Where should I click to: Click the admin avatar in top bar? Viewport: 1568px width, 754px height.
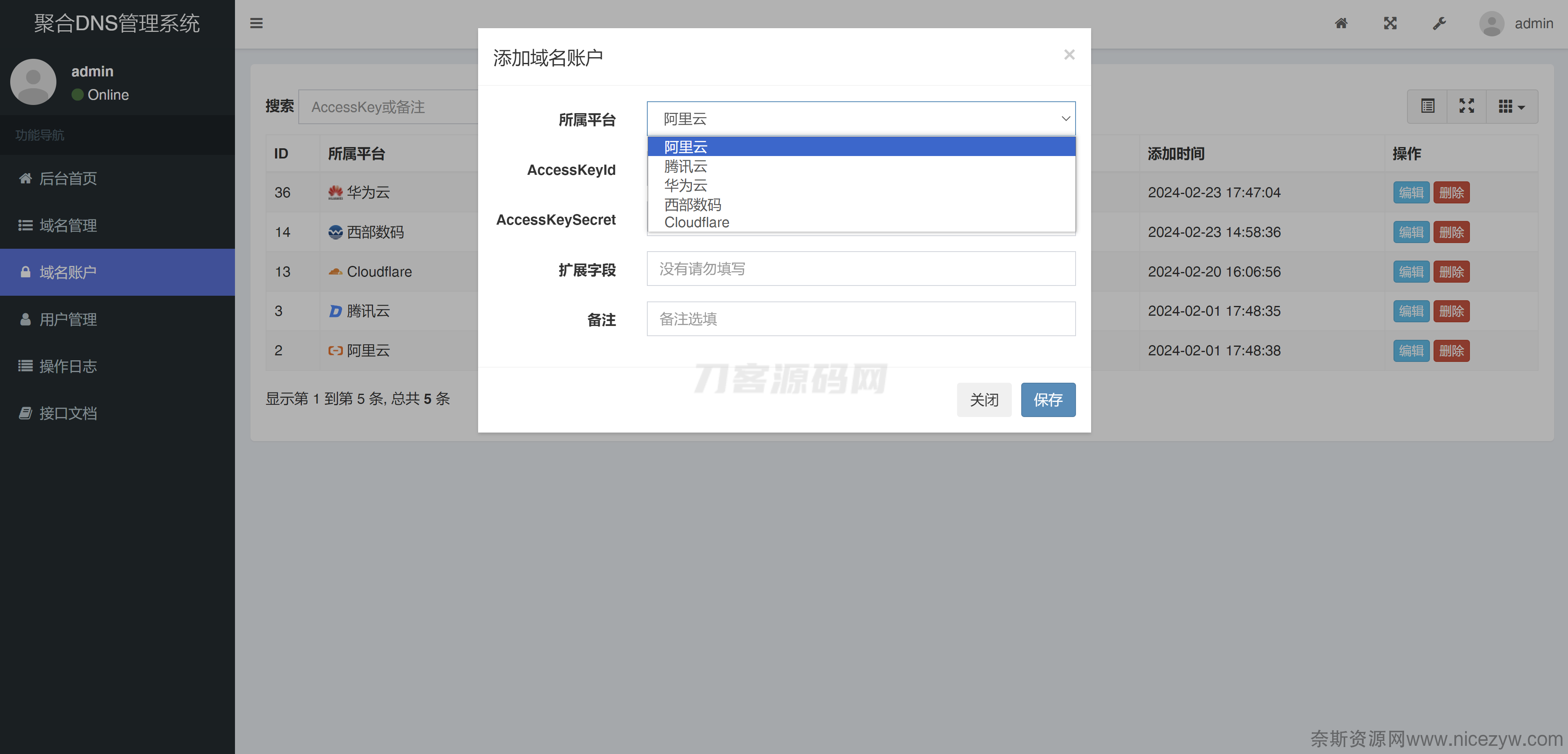[x=1492, y=23]
